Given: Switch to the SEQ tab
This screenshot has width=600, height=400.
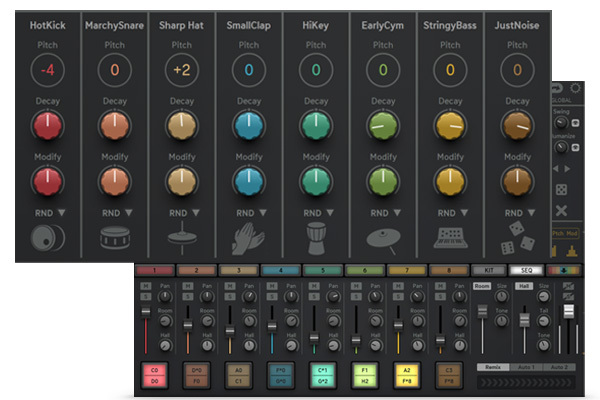Looking at the screenshot, I should coord(526,271).
